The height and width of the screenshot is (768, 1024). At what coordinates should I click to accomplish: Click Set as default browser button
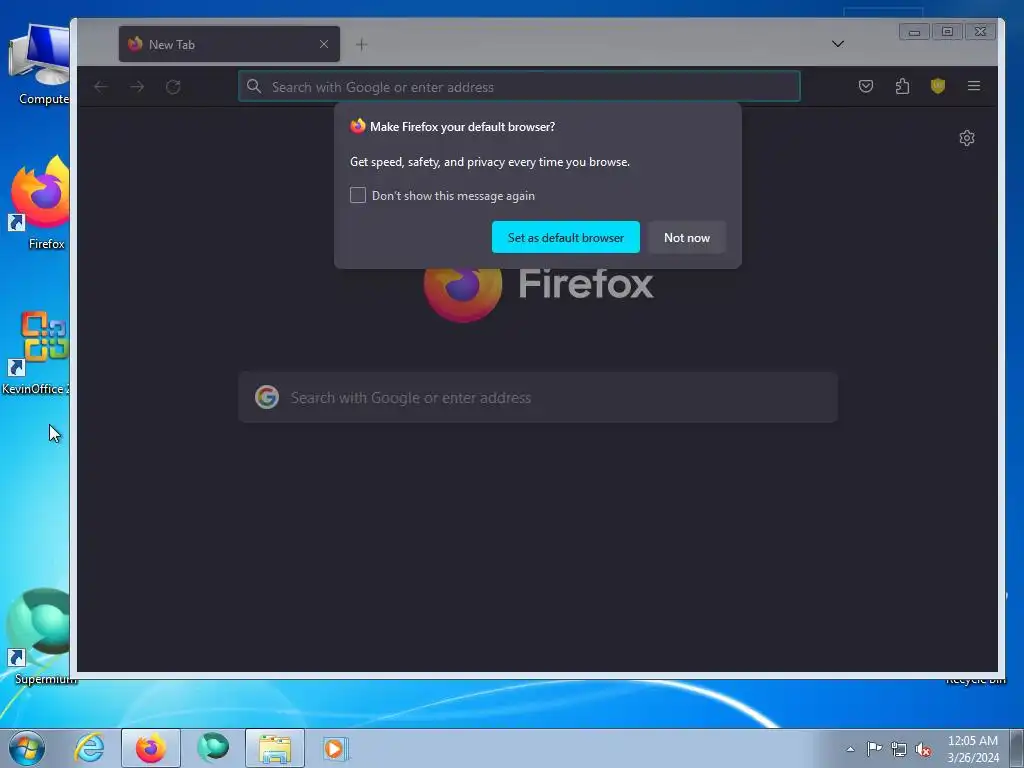566,238
